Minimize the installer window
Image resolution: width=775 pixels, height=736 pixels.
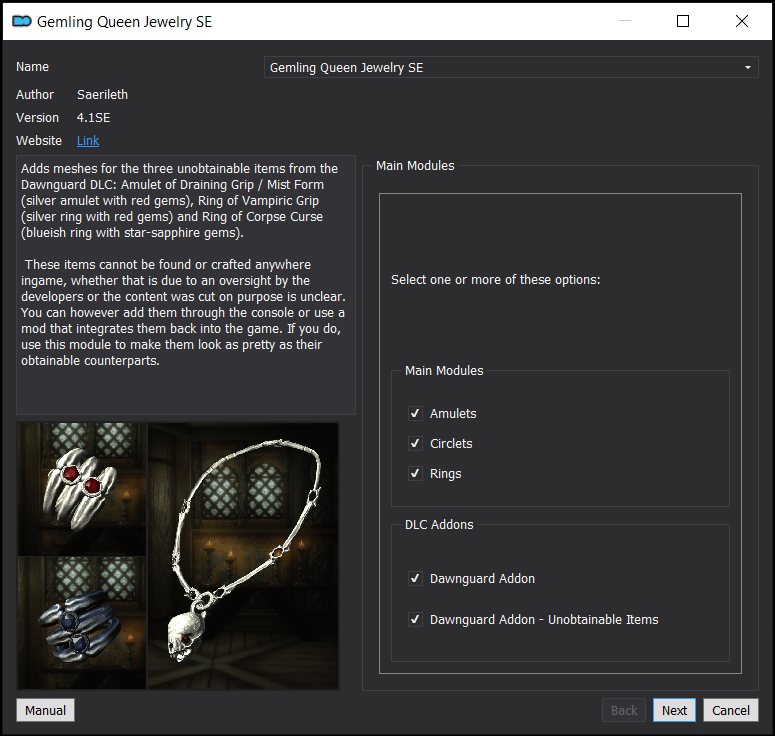tap(625, 21)
